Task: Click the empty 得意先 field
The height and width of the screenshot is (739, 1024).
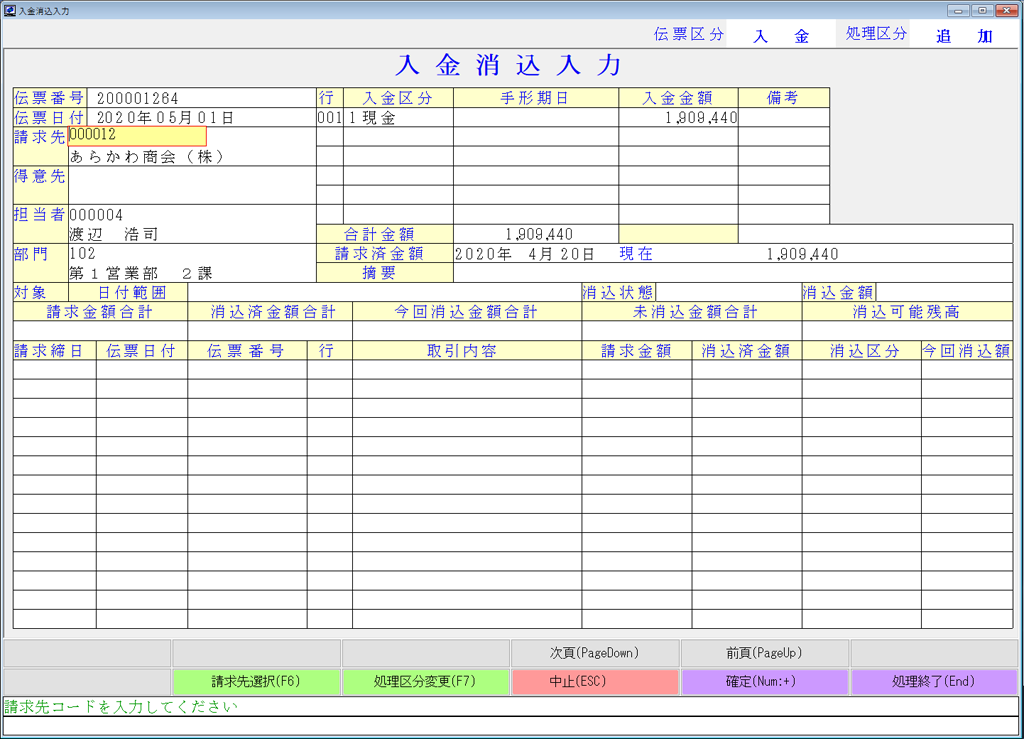Action: (190, 185)
